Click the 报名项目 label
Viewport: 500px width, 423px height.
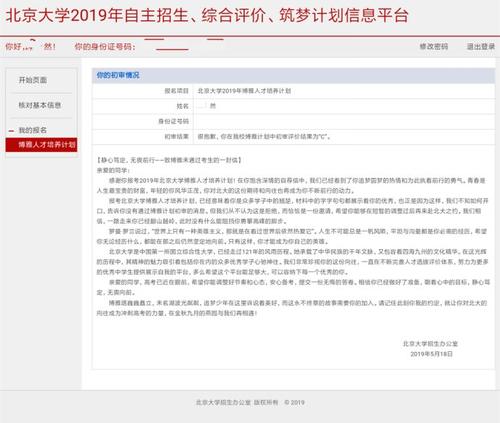point(177,91)
